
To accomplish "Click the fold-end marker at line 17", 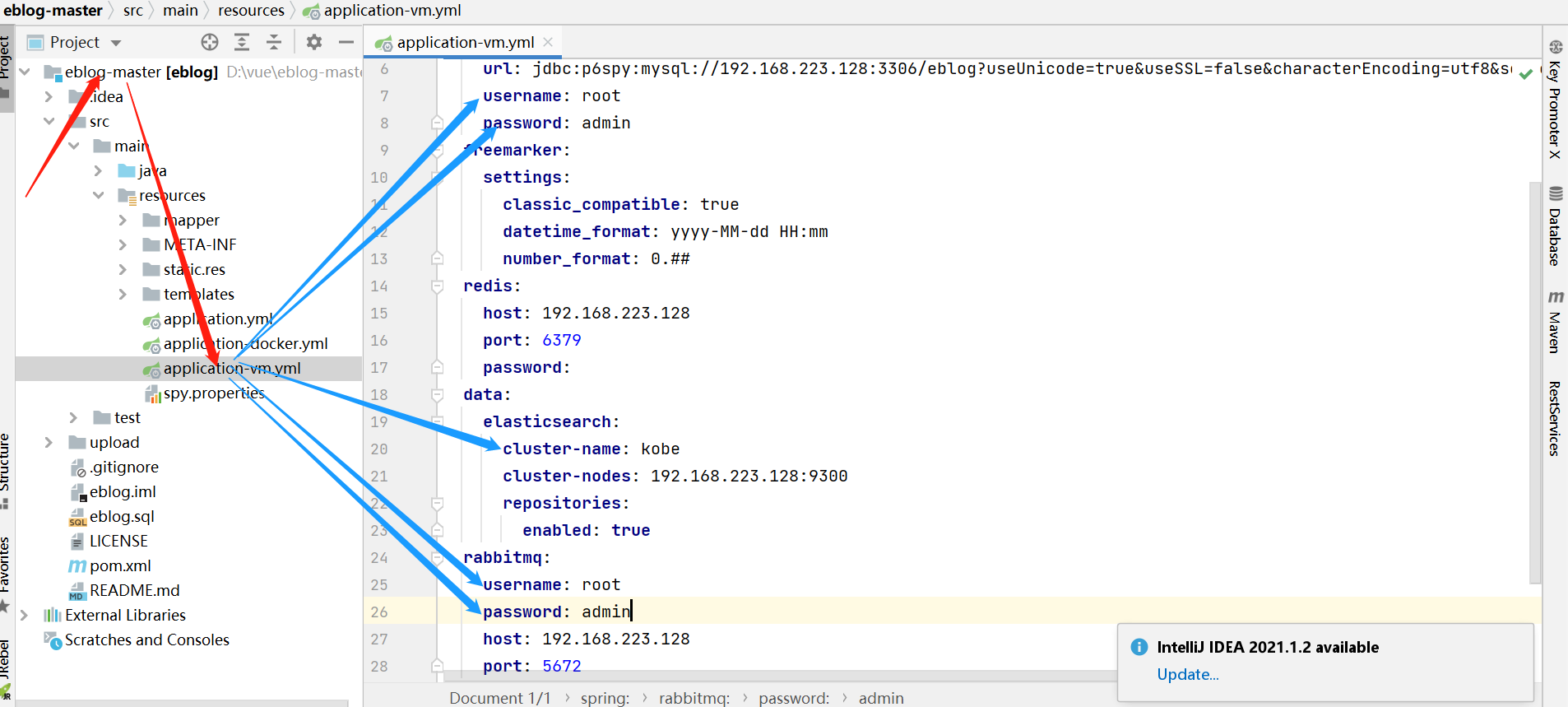I will click(x=438, y=367).
